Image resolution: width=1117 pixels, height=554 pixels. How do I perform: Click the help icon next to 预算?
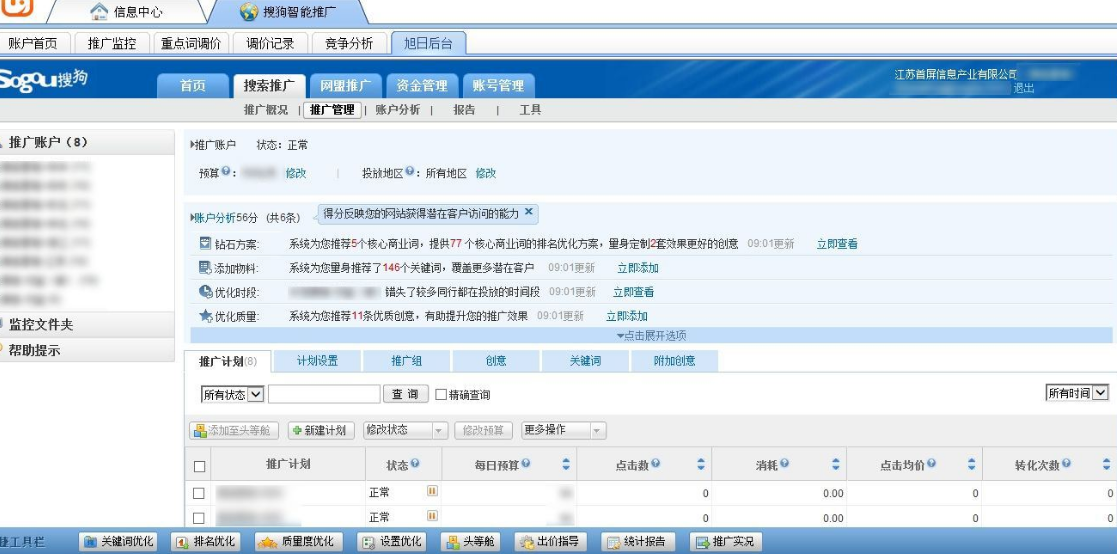[x=226, y=172]
